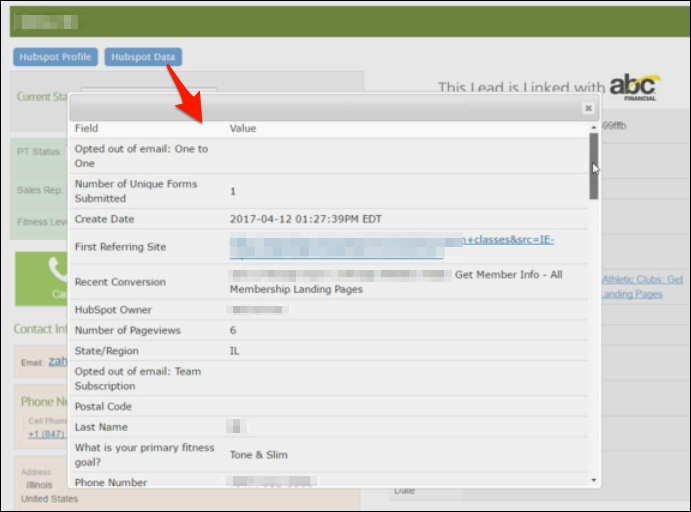Viewport: 691px width, 512px height.
Task: Click the First Referring Site label
Action: pyautogui.click(x=120, y=247)
